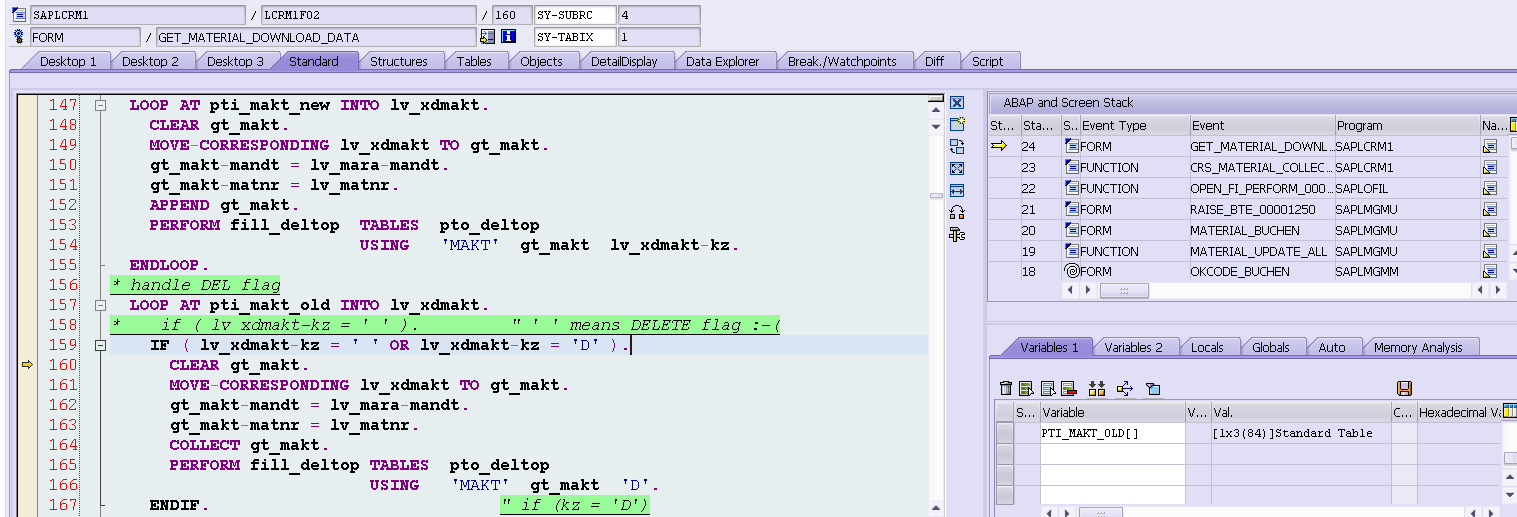Click the SY-TABIX variable field

click(x=574, y=37)
